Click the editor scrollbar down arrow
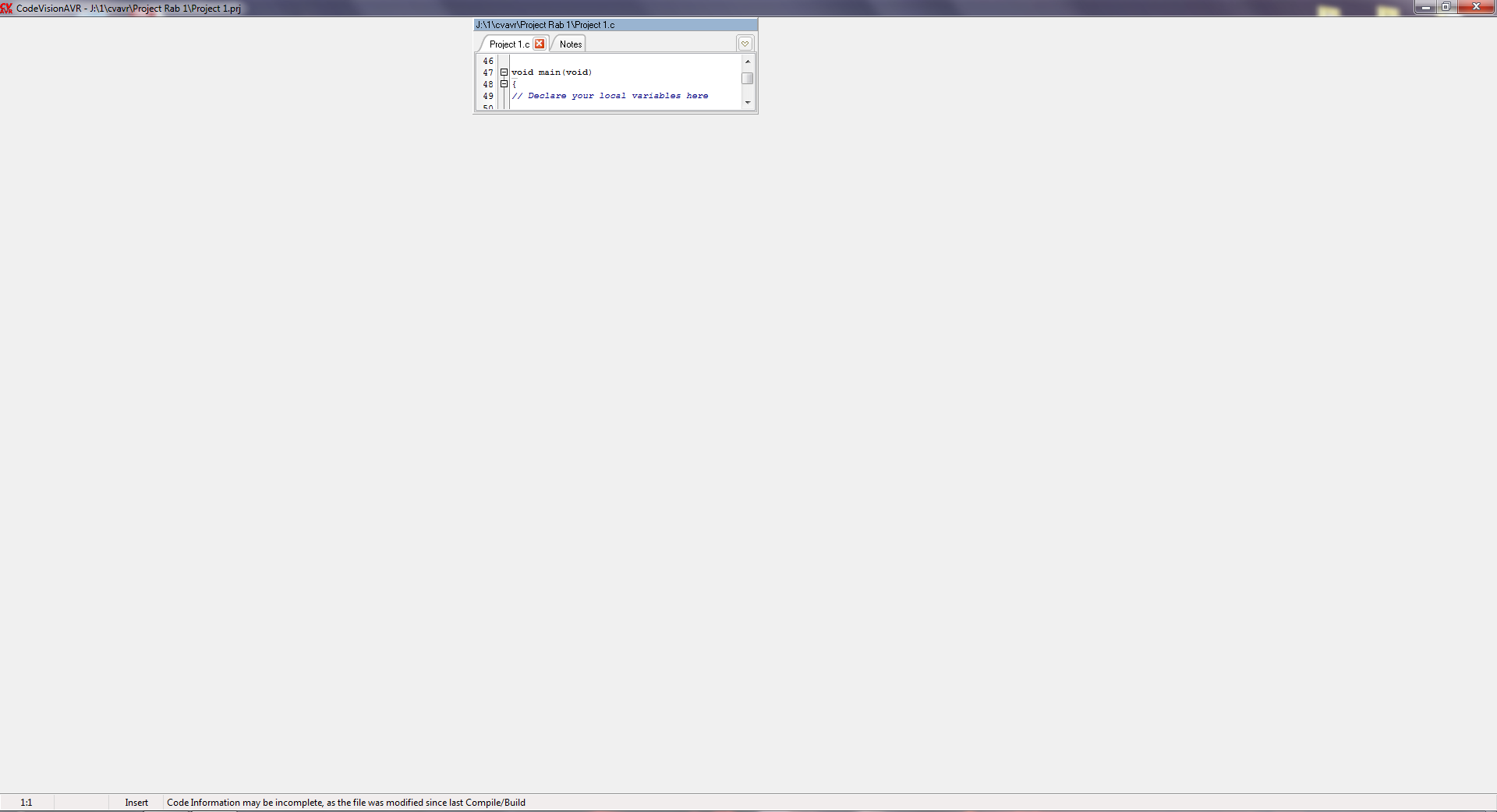The image size is (1497, 812). click(748, 102)
